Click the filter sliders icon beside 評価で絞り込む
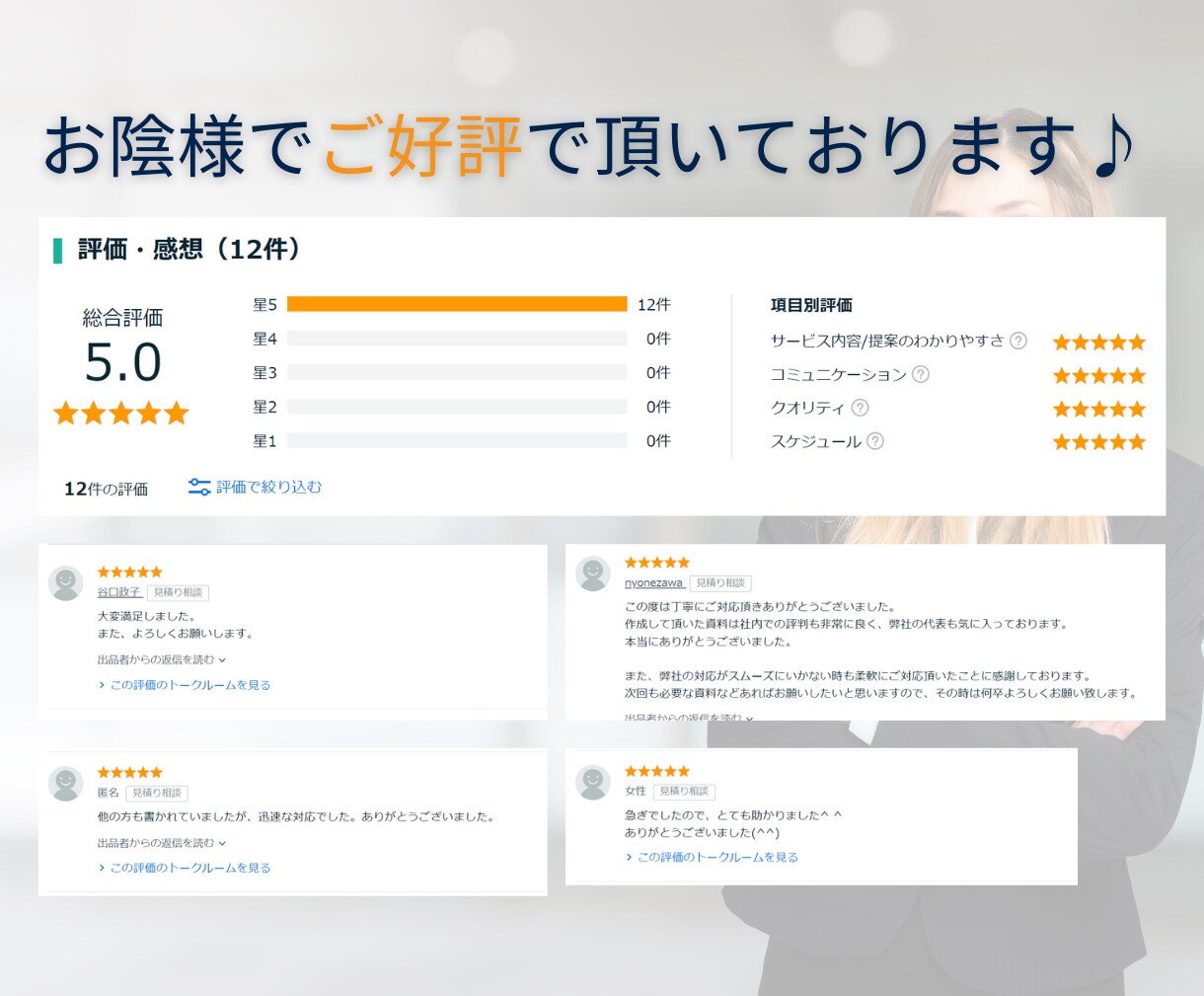1204x996 pixels. point(199,487)
